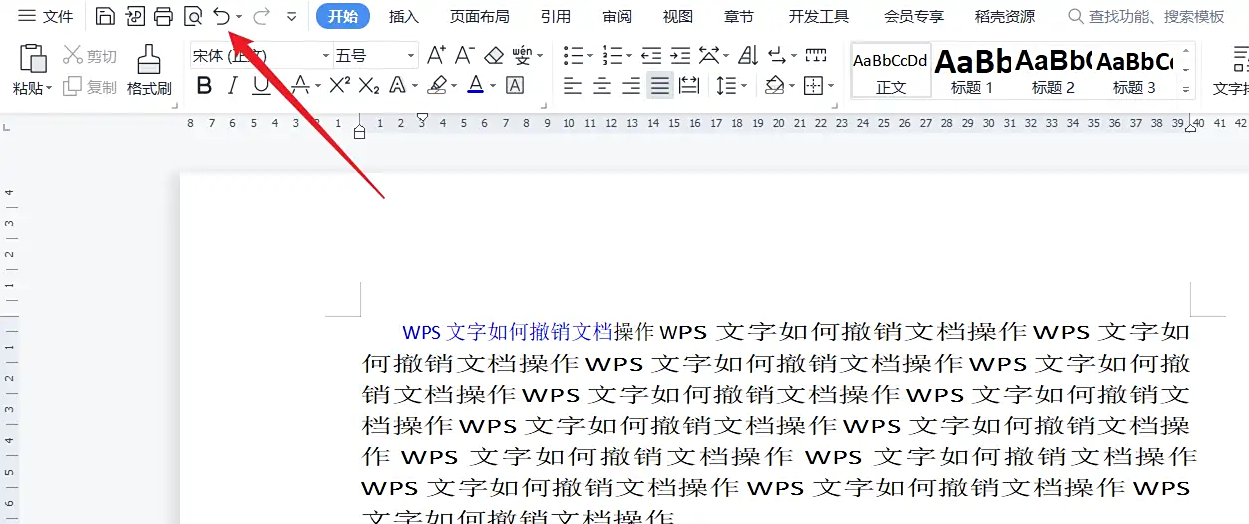Open the 开发工具 tab
1249x524 pixels.
[x=819, y=16]
